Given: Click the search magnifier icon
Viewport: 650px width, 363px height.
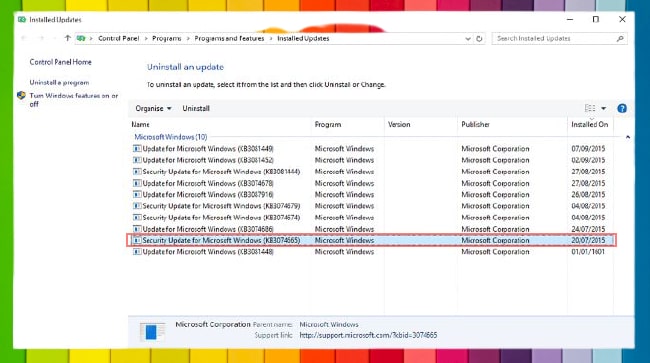Looking at the screenshot, I should [620, 39].
